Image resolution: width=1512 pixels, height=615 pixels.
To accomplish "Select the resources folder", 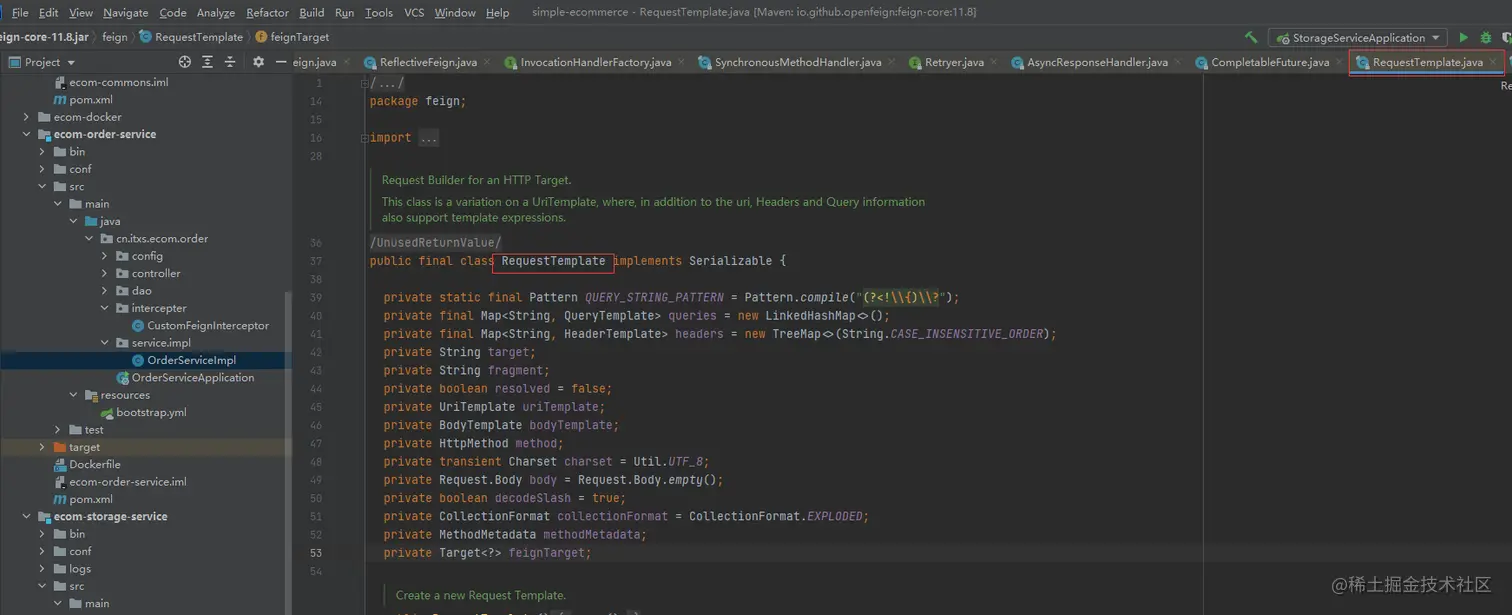I will pos(125,395).
